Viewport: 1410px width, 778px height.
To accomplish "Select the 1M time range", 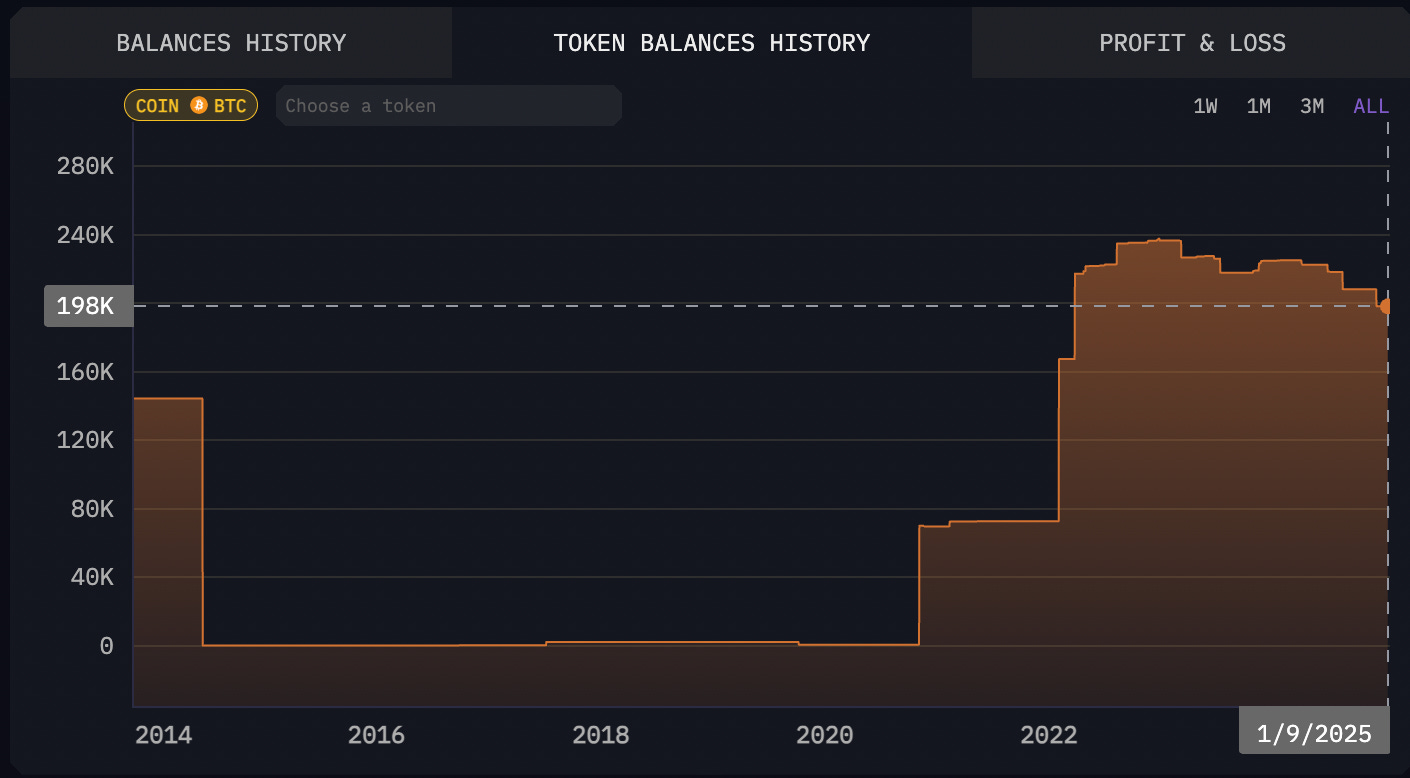I will click(1258, 106).
